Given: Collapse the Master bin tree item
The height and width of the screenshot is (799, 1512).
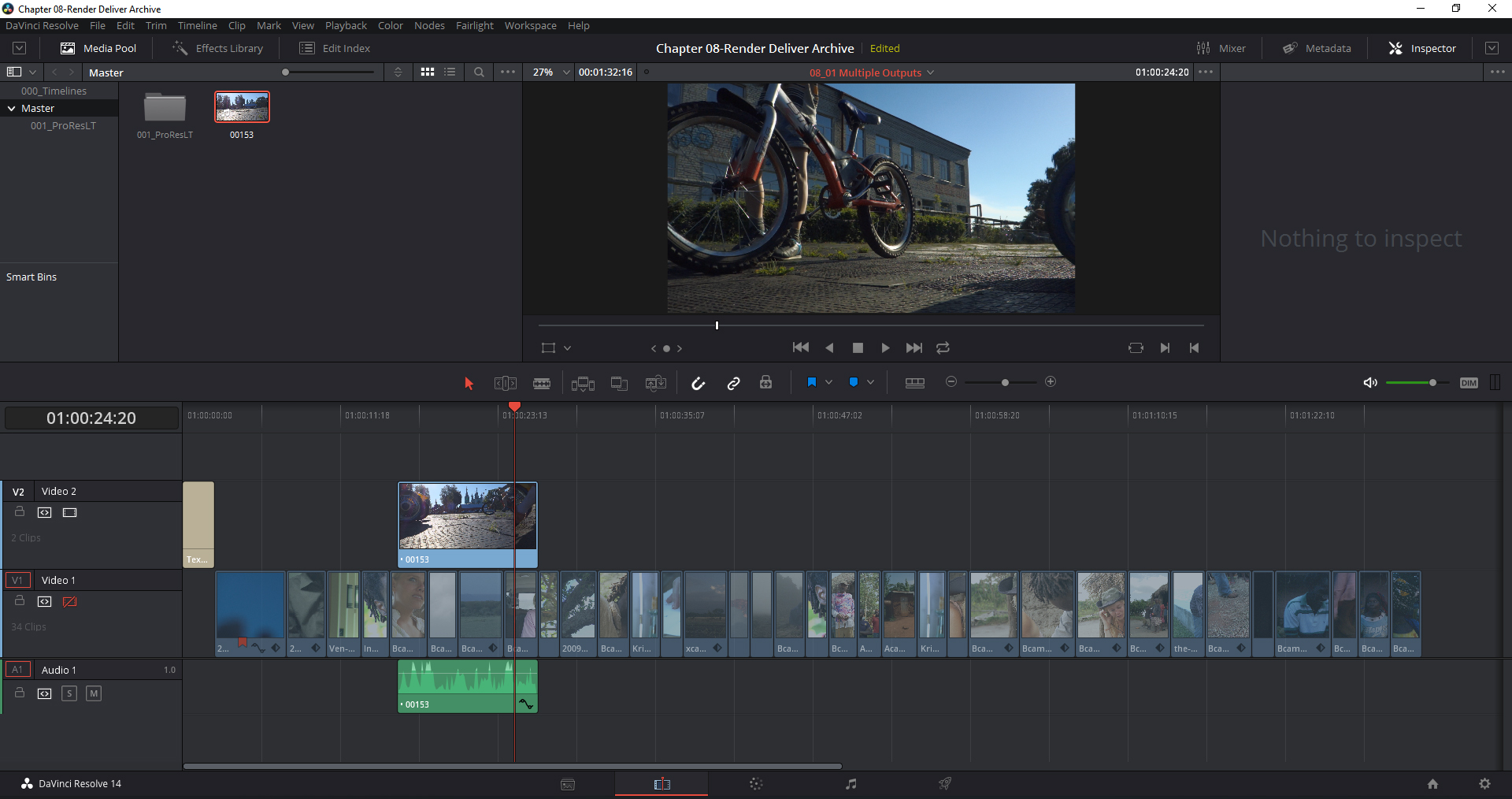Looking at the screenshot, I should click(x=12, y=108).
